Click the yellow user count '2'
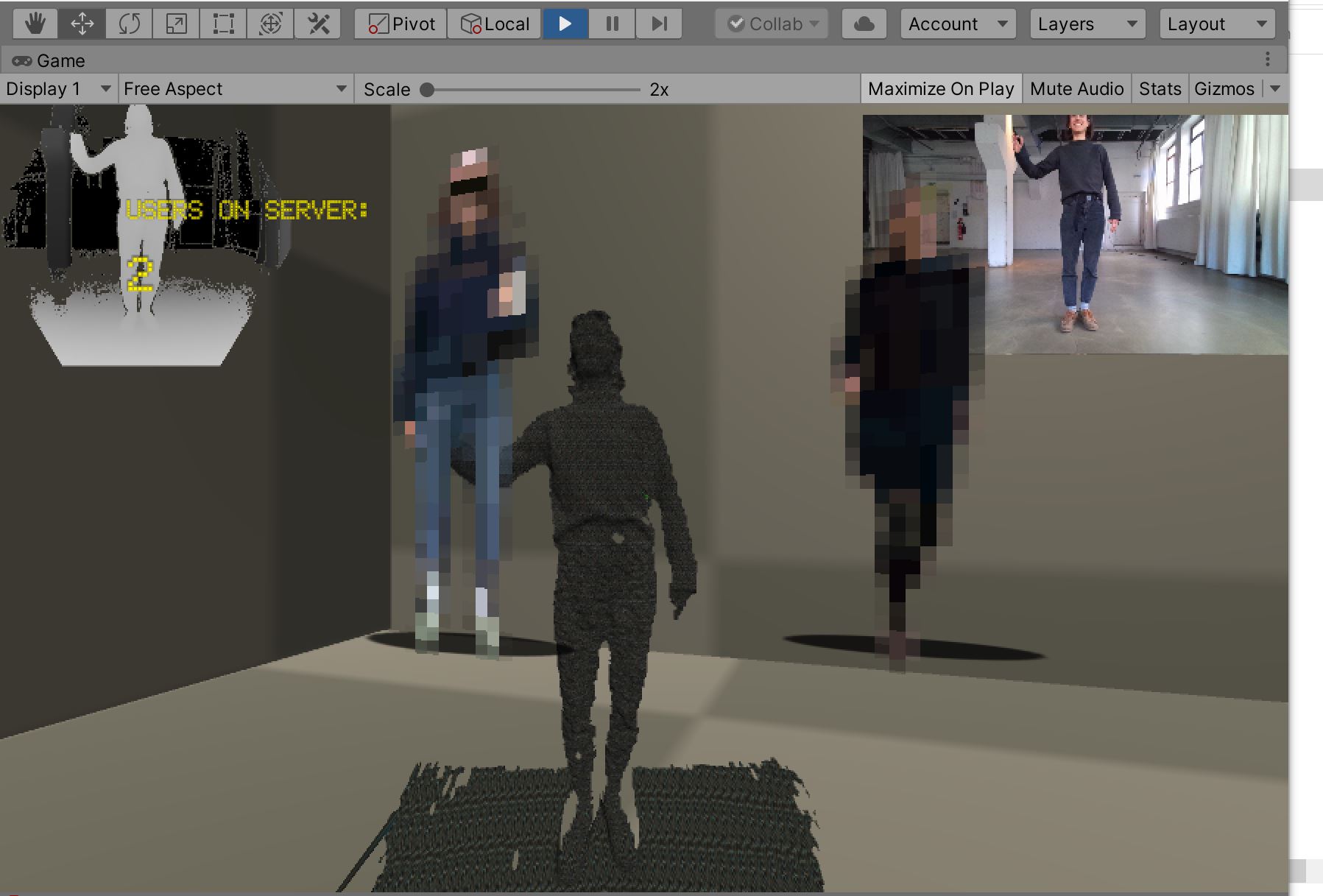The height and width of the screenshot is (896, 1323). click(x=140, y=275)
